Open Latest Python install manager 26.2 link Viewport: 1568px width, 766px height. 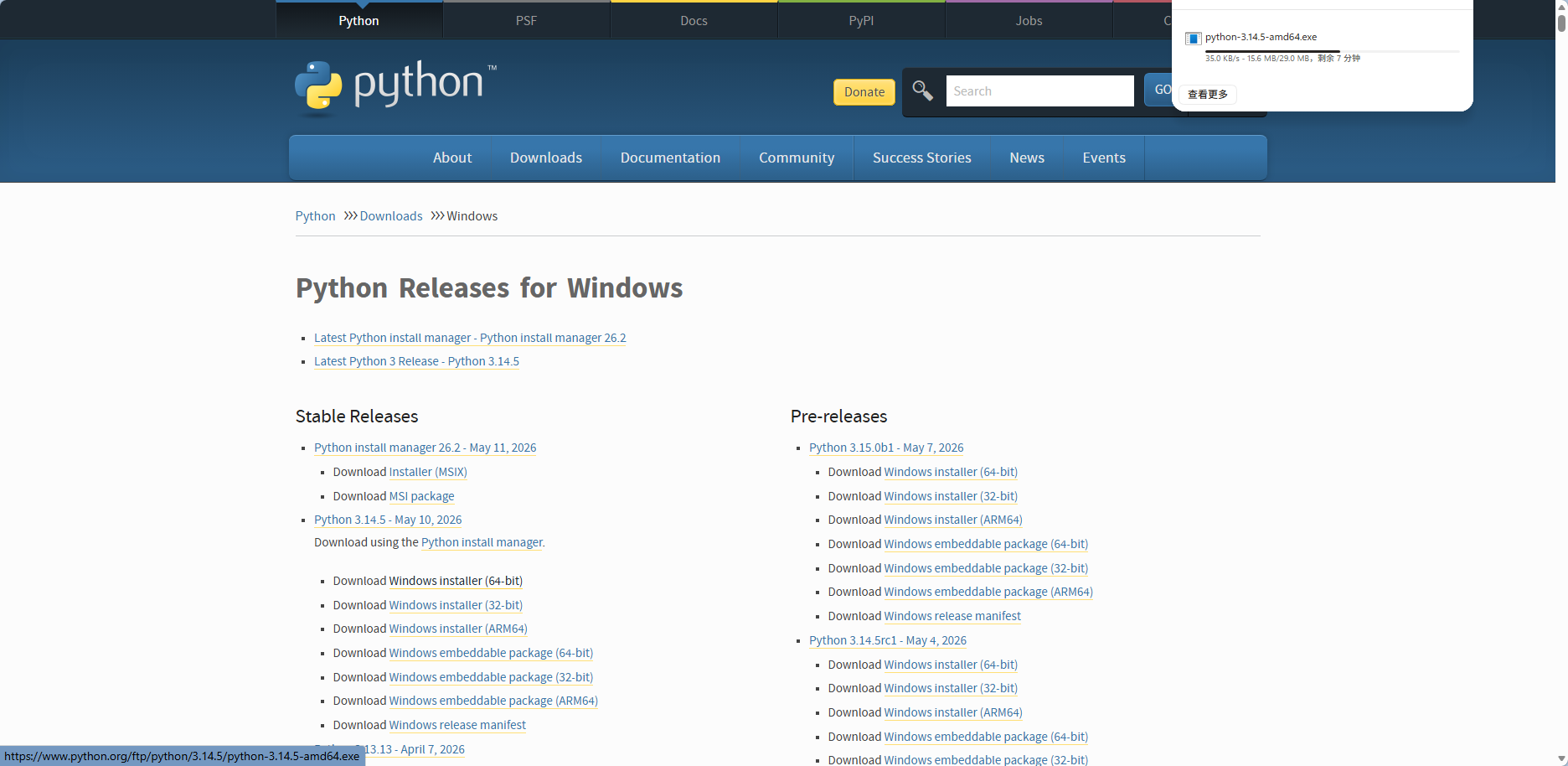coord(470,338)
